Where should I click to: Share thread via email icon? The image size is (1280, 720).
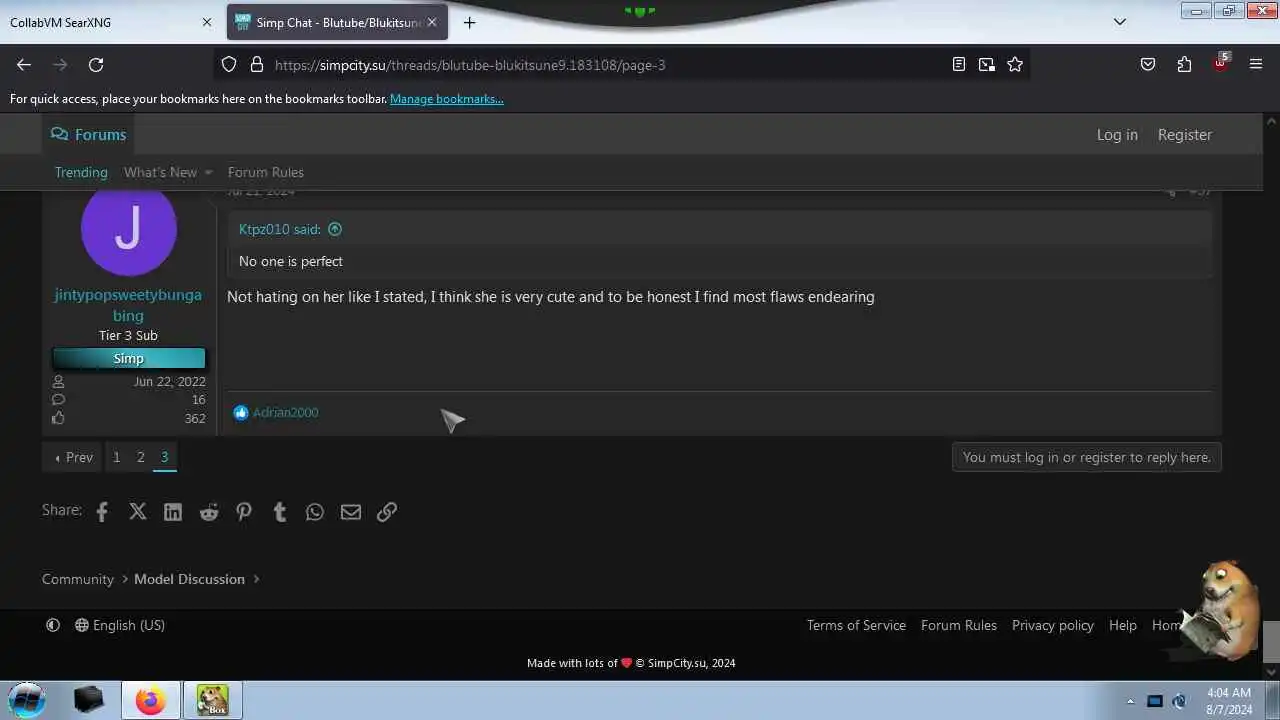pos(351,512)
